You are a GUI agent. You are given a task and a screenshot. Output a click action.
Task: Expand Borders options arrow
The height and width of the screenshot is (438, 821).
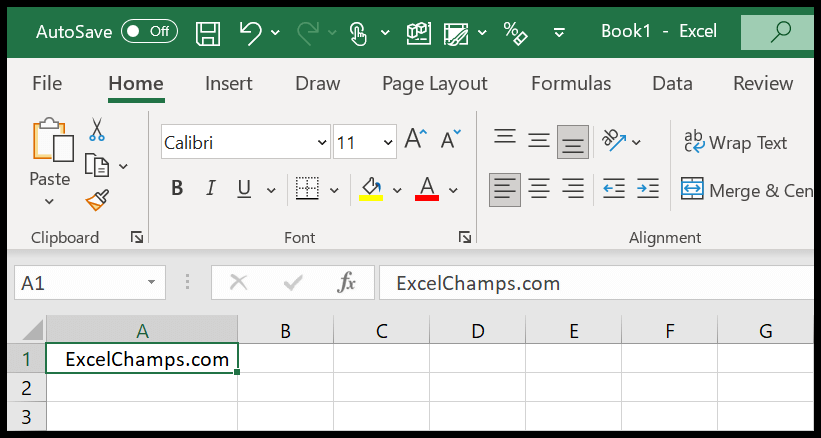click(335, 190)
